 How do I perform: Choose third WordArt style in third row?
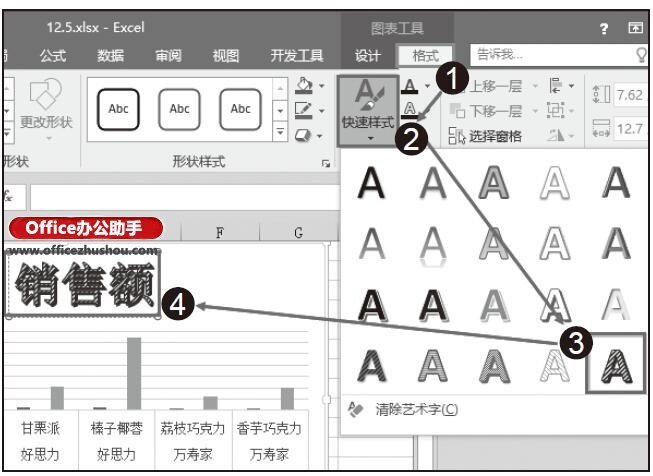coord(494,306)
